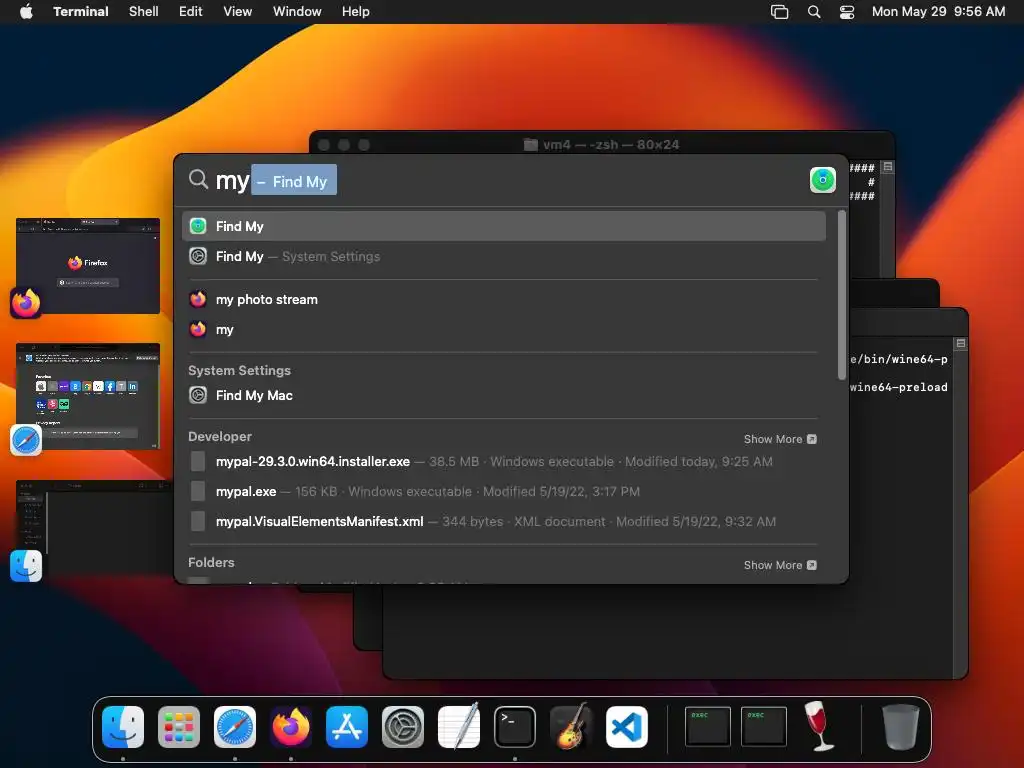Open the Apple menu
Viewport: 1024px width, 768px height.
[x=26, y=12]
